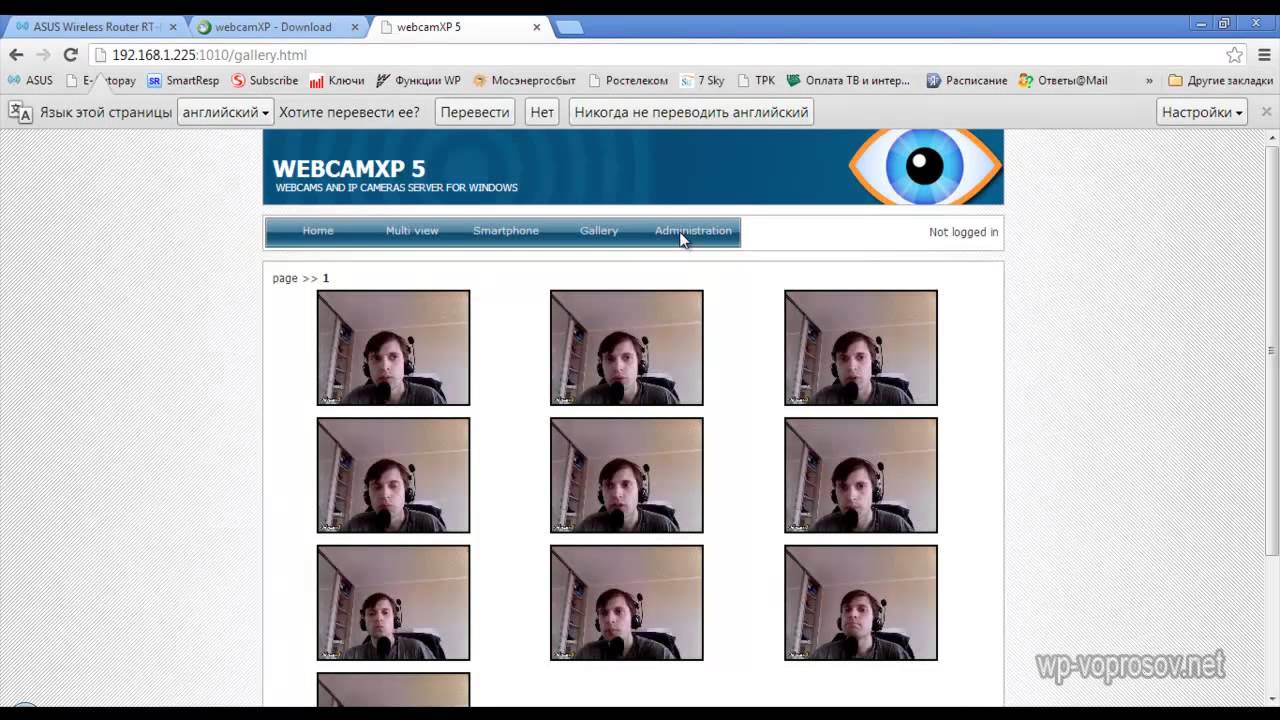Image resolution: width=1280 pixels, height=720 pixels.
Task: Open a new browser tab
Action: click(569, 27)
